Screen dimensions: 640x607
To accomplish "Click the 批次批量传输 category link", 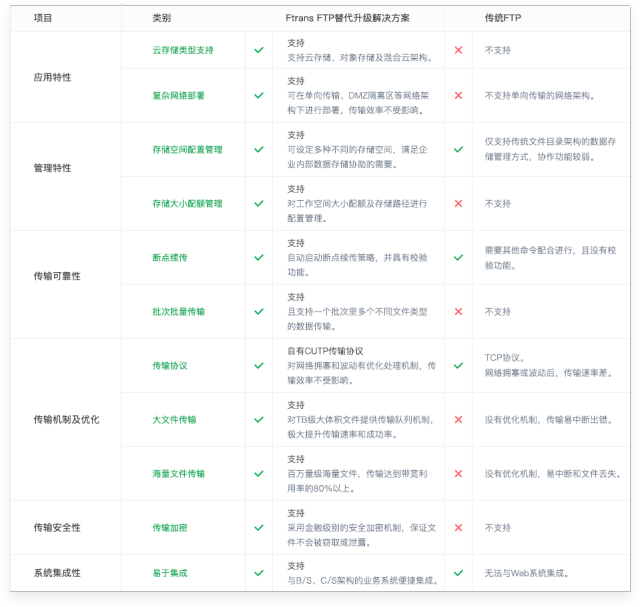I will click(x=178, y=311).
